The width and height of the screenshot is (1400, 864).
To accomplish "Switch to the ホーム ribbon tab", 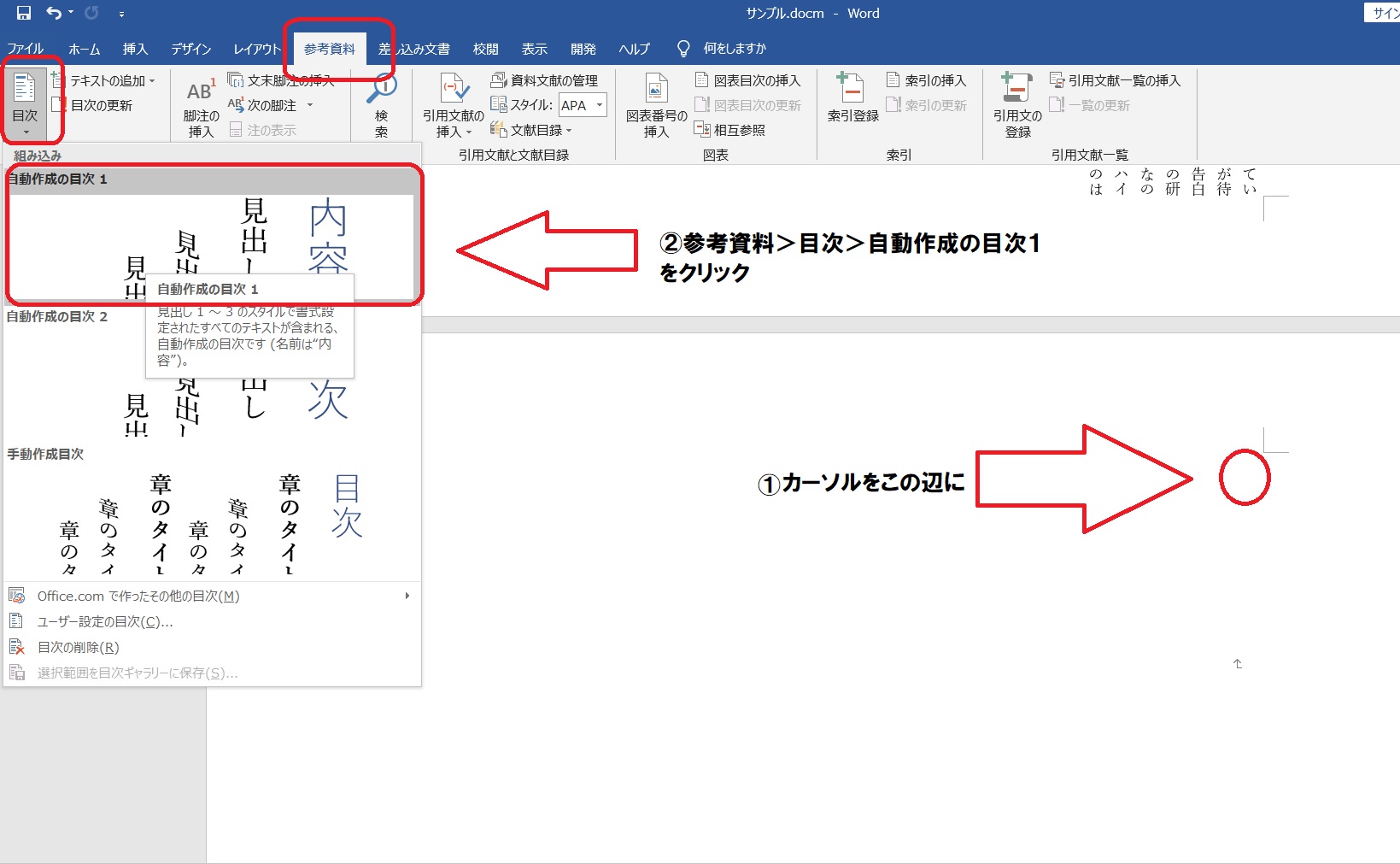I will tap(84, 48).
